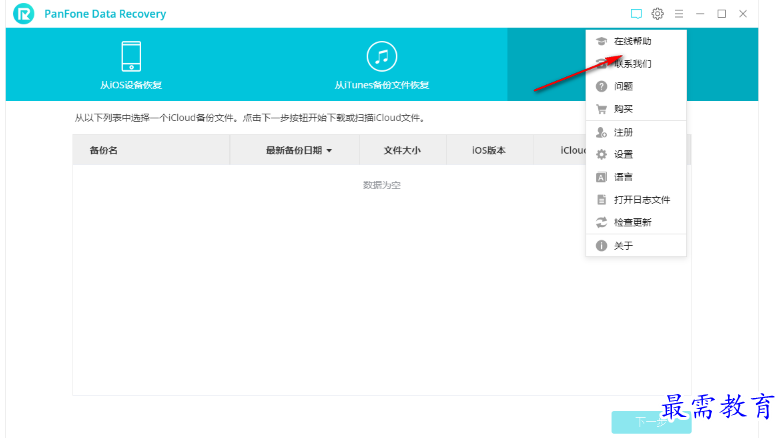Click the refresh icon beside 检查更新

(601, 222)
